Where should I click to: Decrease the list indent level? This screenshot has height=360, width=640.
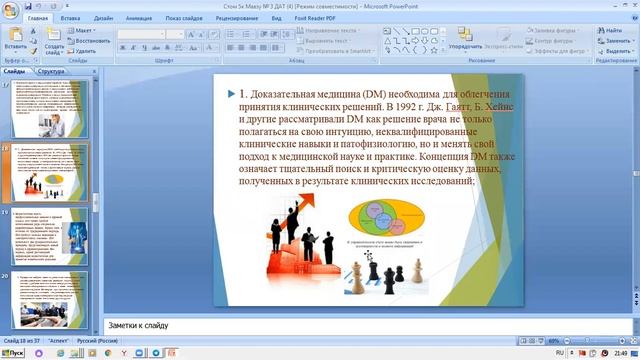point(264,34)
